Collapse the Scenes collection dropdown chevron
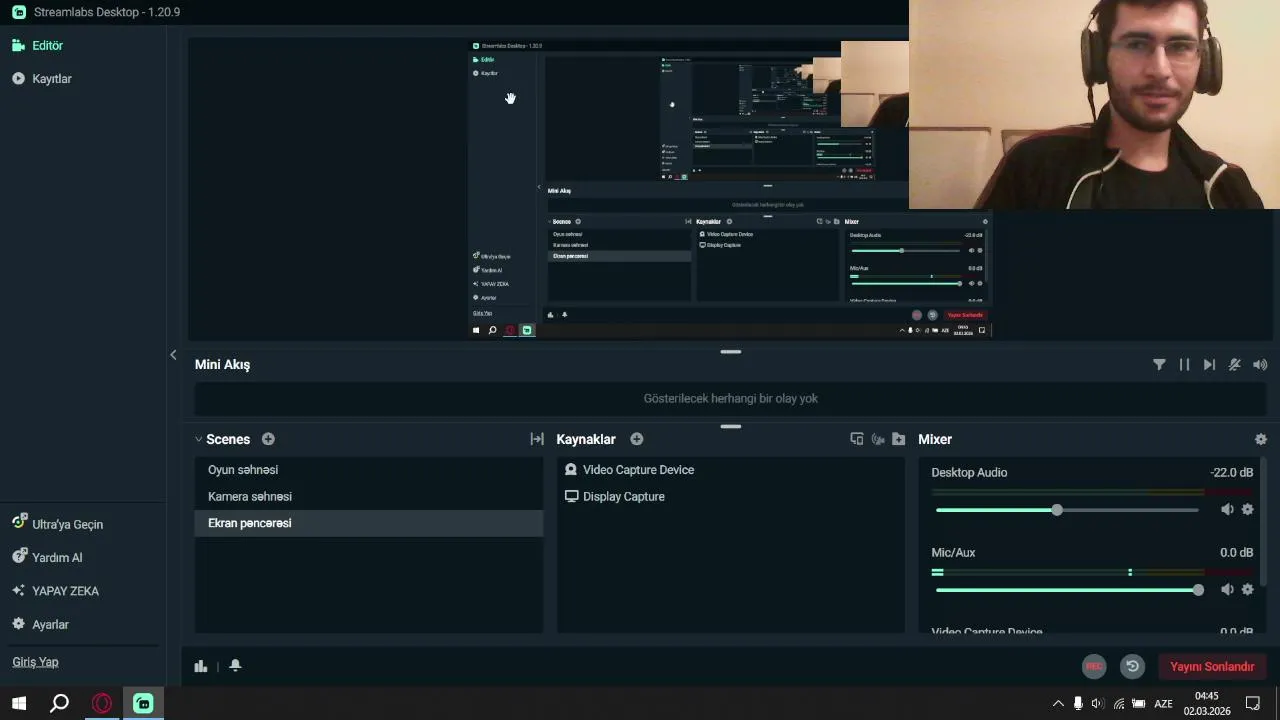Image resolution: width=1280 pixels, height=720 pixels. [x=198, y=439]
